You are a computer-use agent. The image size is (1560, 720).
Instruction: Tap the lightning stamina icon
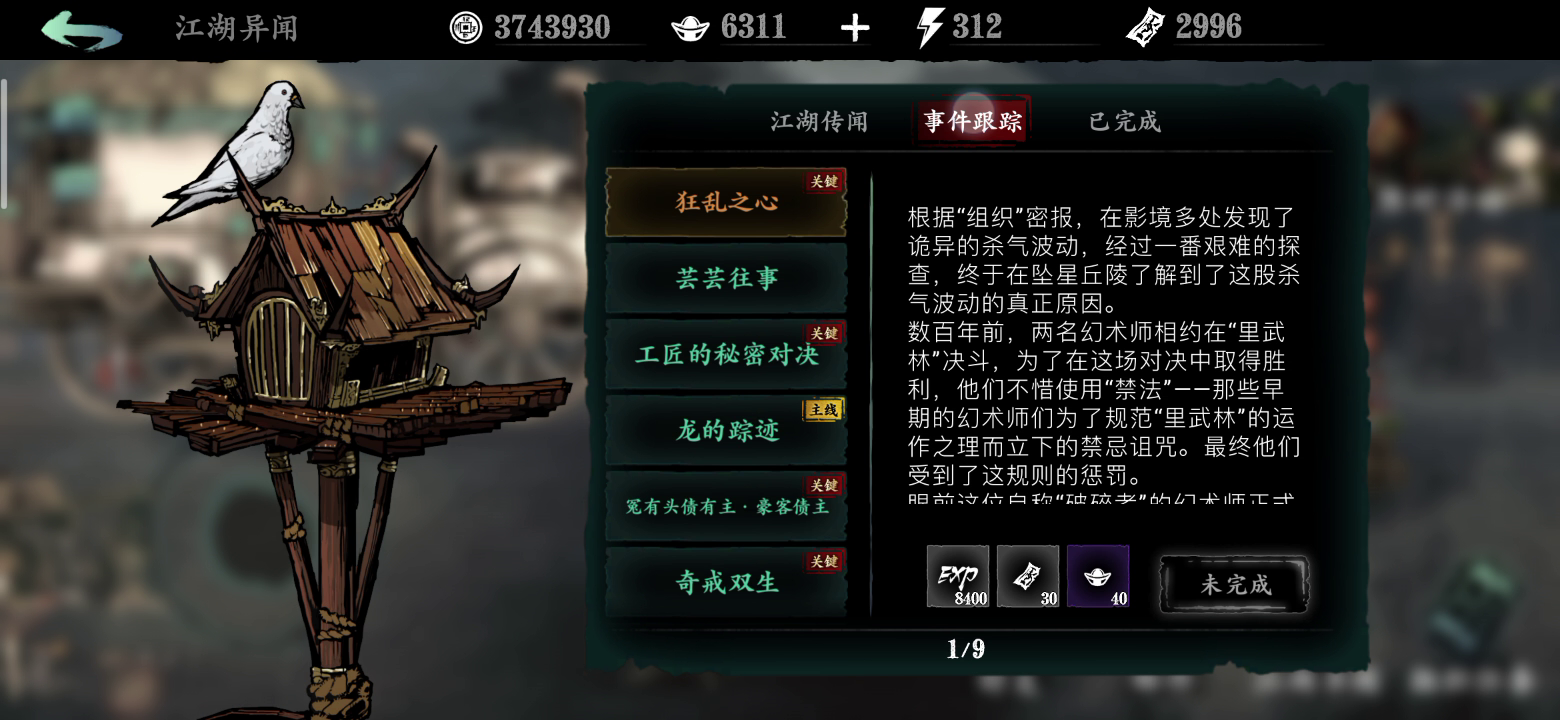(x=930, y=28)
